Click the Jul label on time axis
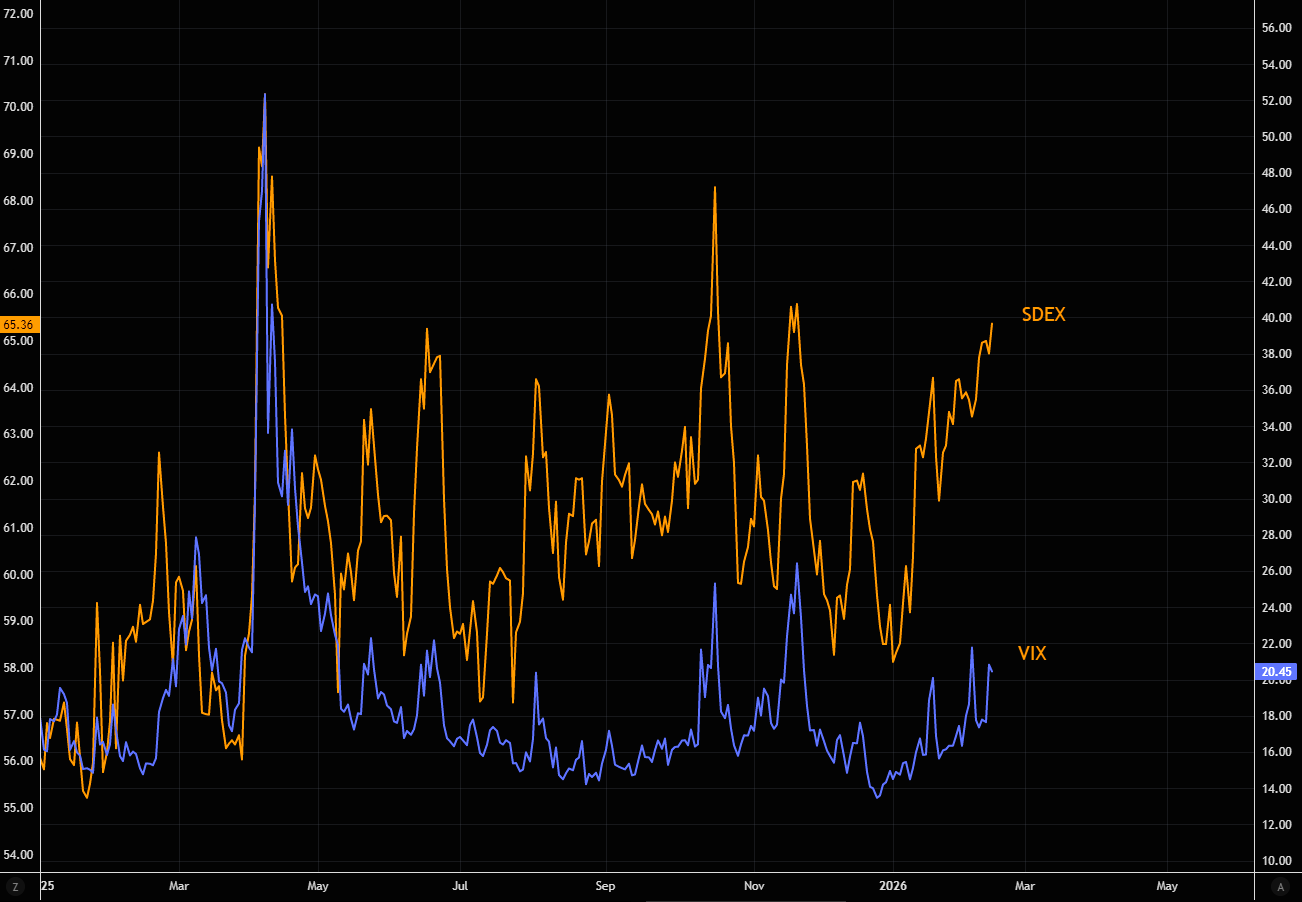Screen dimensions: 1302x902 [x=460, y=886]
